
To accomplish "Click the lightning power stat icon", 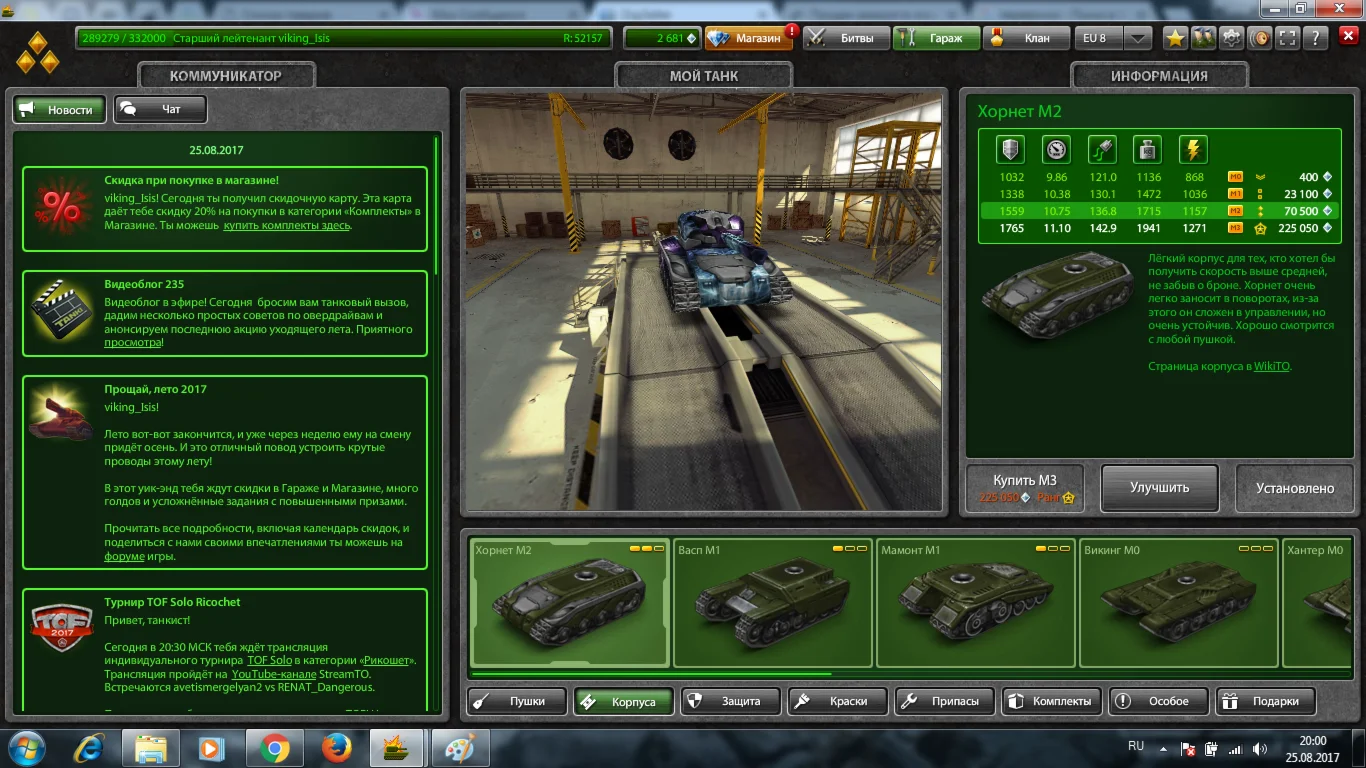I will [x=1193, y=150].
